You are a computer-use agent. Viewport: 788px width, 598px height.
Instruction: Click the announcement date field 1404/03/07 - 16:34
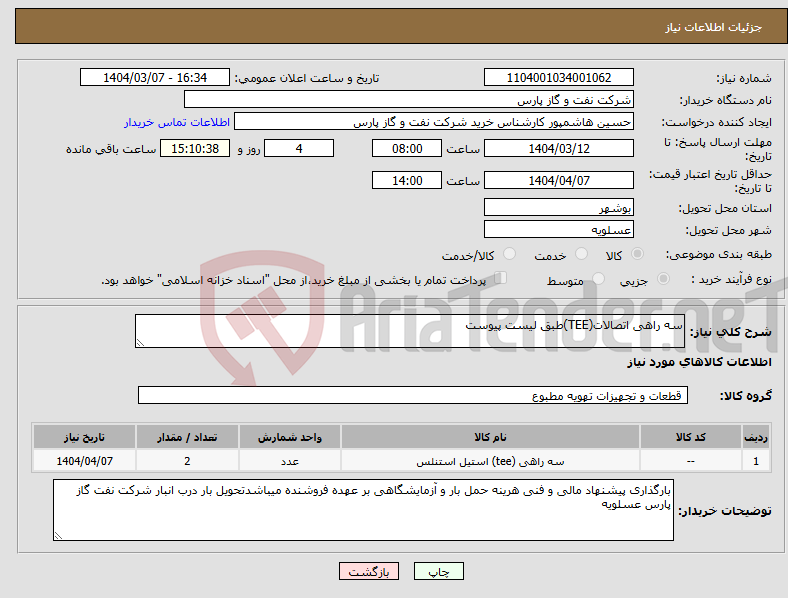point(155,77)
